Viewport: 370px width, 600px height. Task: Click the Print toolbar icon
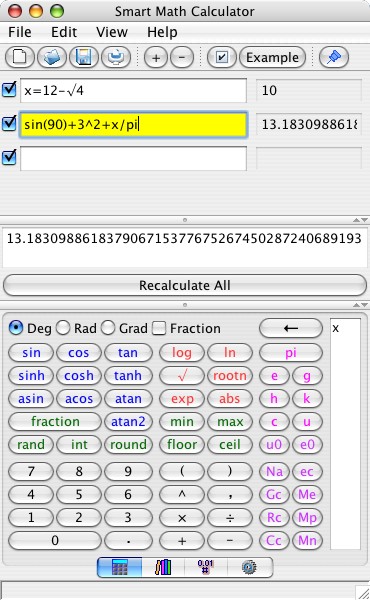point(116,57)
